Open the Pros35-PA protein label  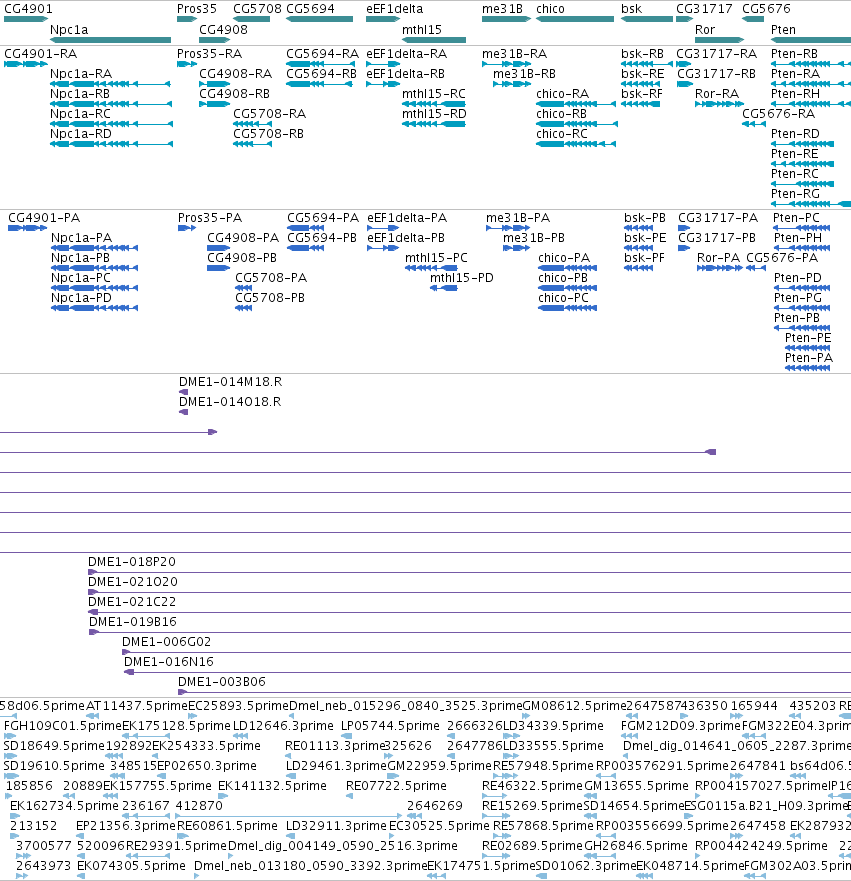(210, 218)
